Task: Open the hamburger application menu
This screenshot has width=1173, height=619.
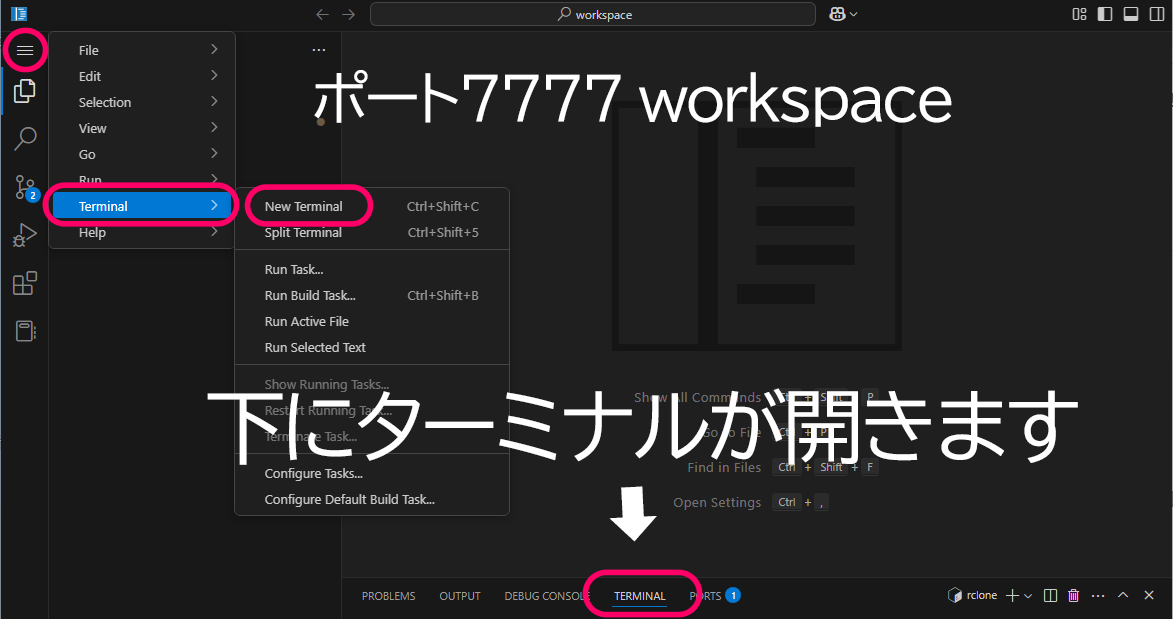Action: point(25,50)
